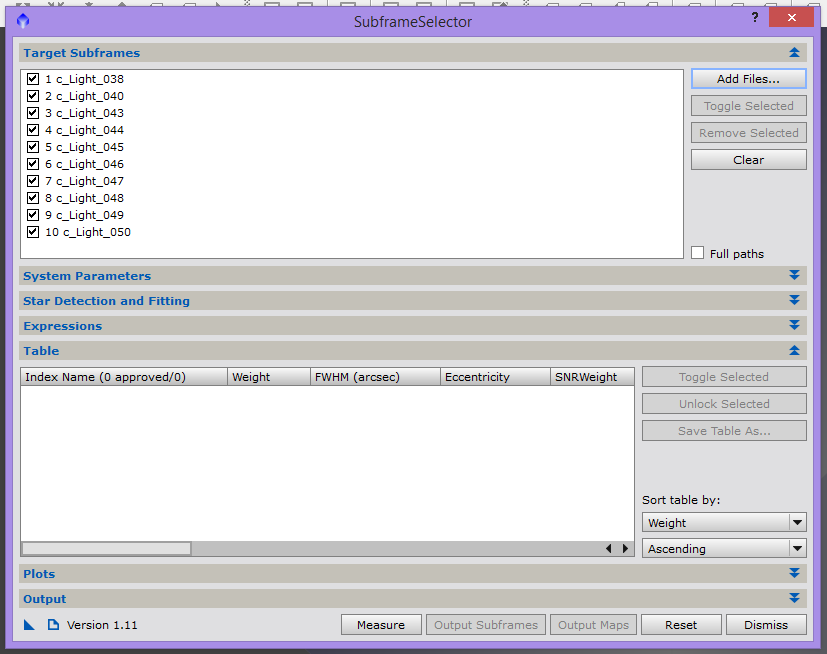This screenshot has height=654, width=827.
Task: Click the Eccentricity column header
Action: coord(494,377)
